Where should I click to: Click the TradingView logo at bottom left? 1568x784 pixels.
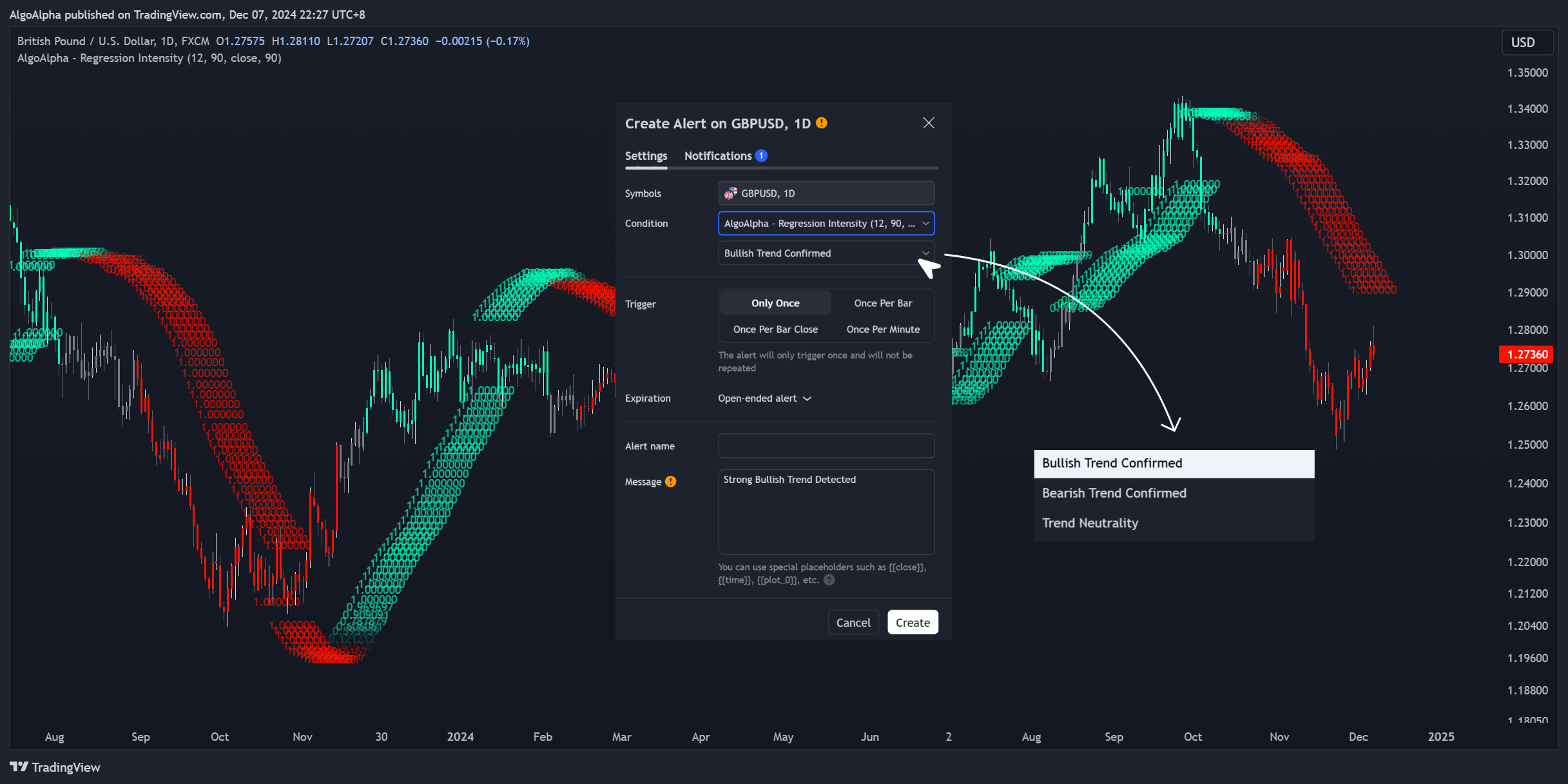point(55,767)
